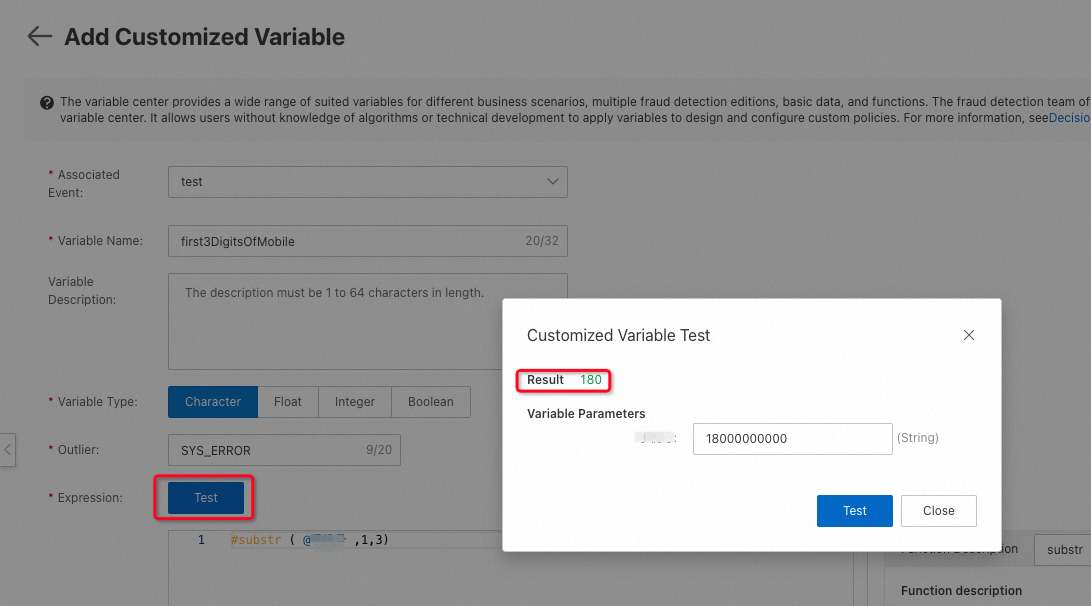Go back using the arrow beside Add Customized Variable
This screenshot has width=1091, height=606.
(40, 36)
